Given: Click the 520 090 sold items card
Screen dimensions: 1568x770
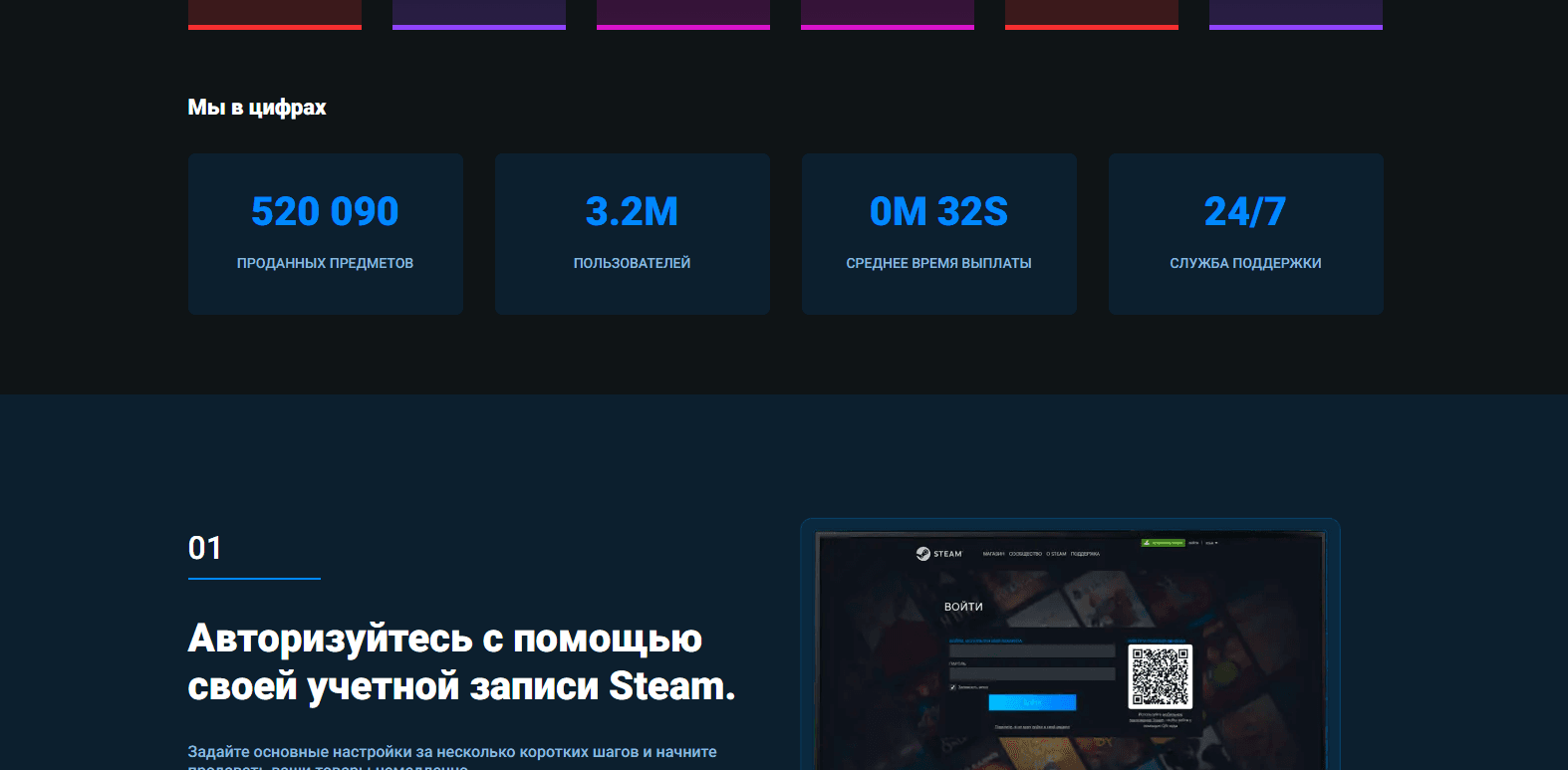Looking at the screenshot, I should tap(325, 234).
